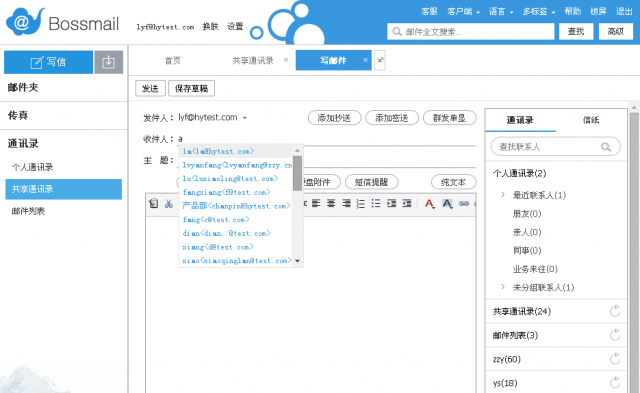The width and height of the screenshot is (640, 393).
Task: Expand the 未分组联系人(1) group
Action: coord(503,287)
